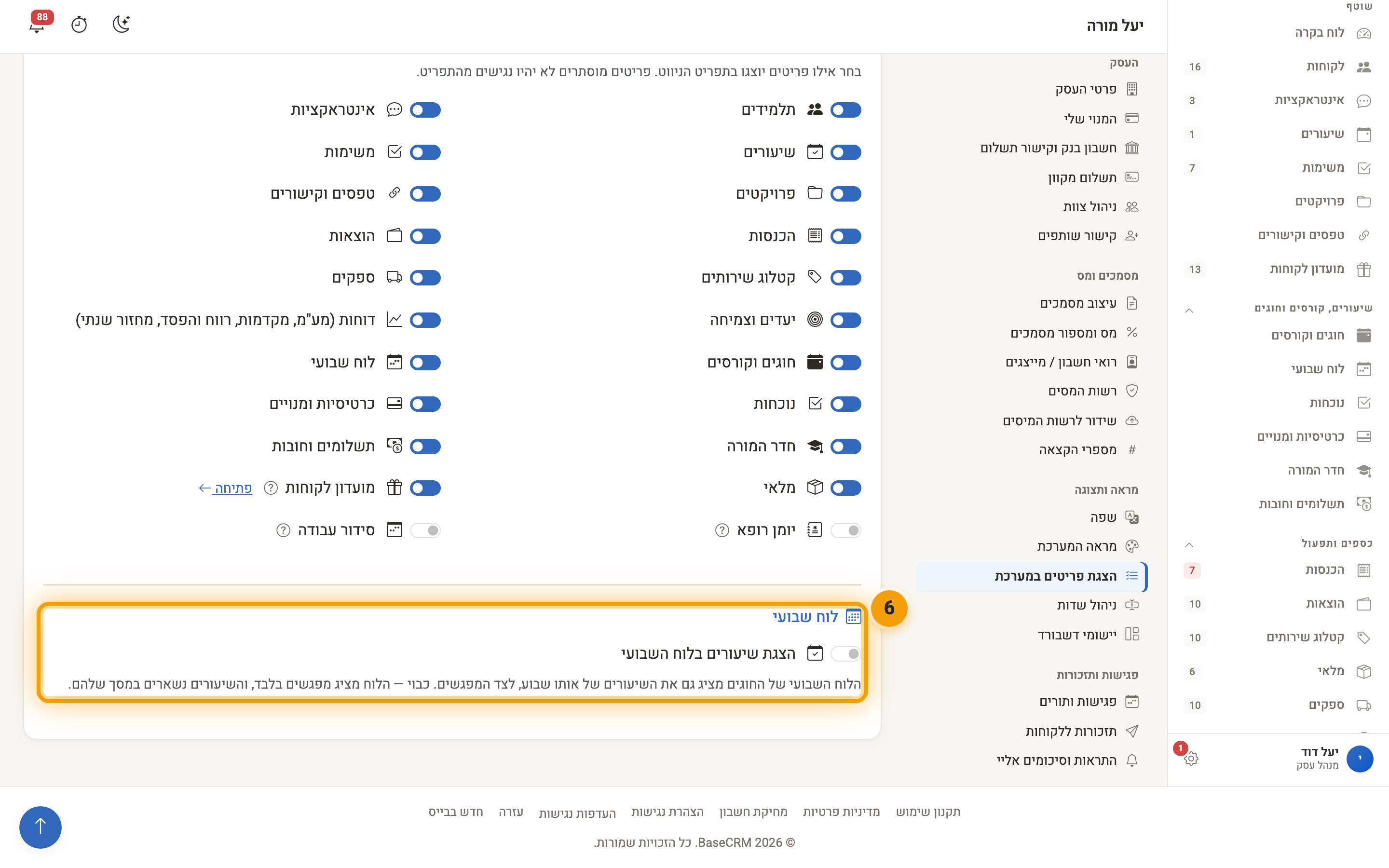Open הצגת פריטים במערכת settings item

[1032, 576]
